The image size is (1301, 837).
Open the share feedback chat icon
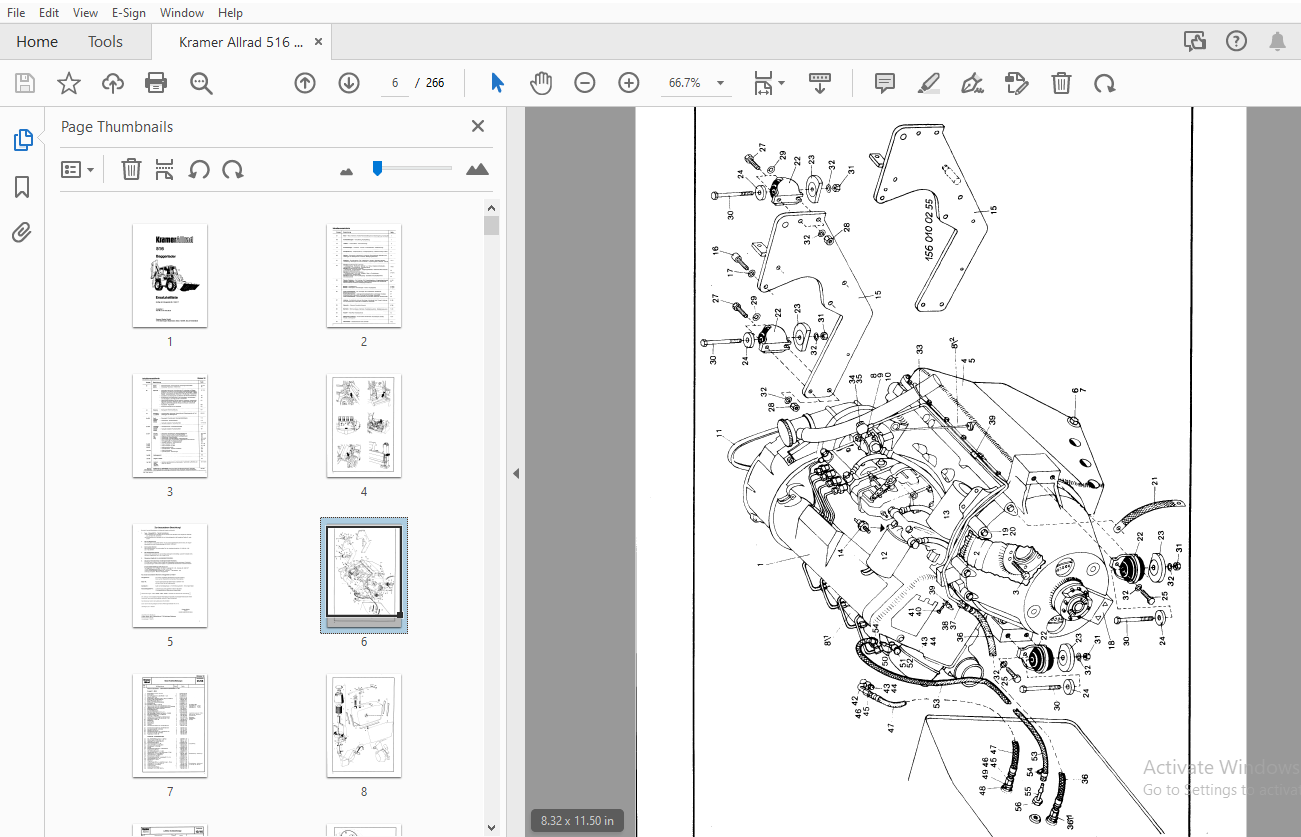pyautogui.click(x=1194, y=41)
